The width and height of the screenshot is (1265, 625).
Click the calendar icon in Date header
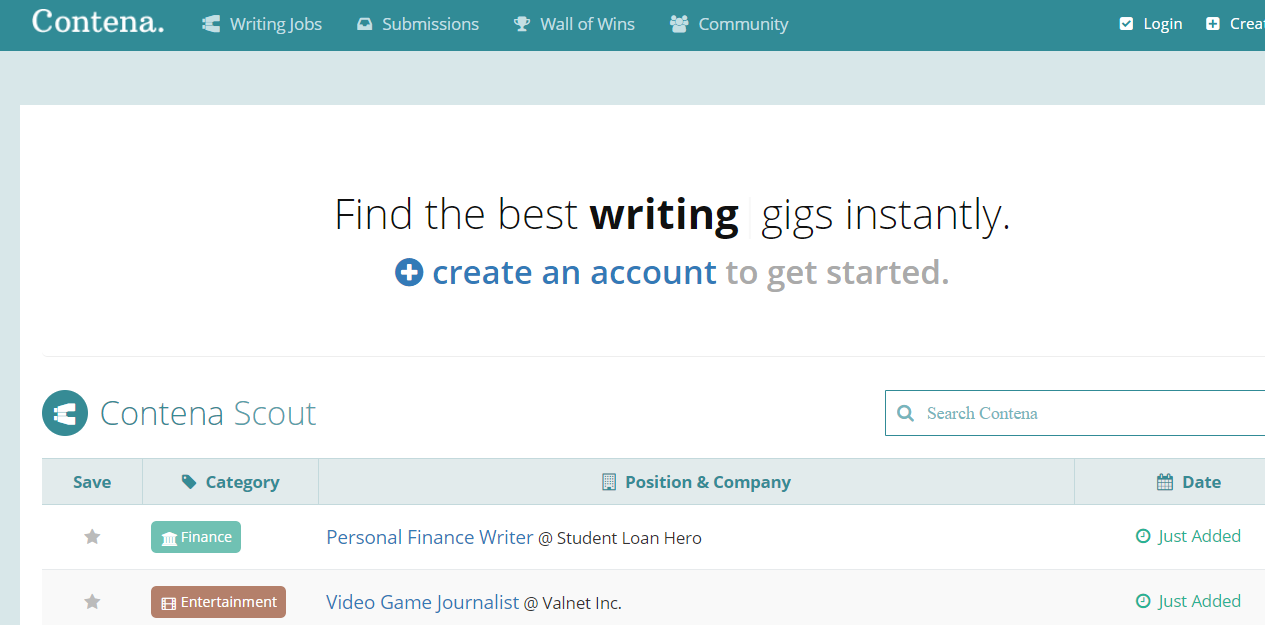point(1165,482)
